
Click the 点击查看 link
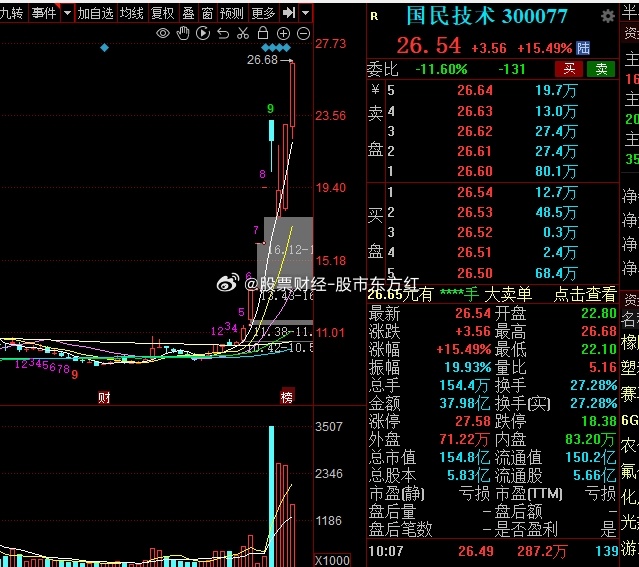pyautogui.click(x=585, y=294)
